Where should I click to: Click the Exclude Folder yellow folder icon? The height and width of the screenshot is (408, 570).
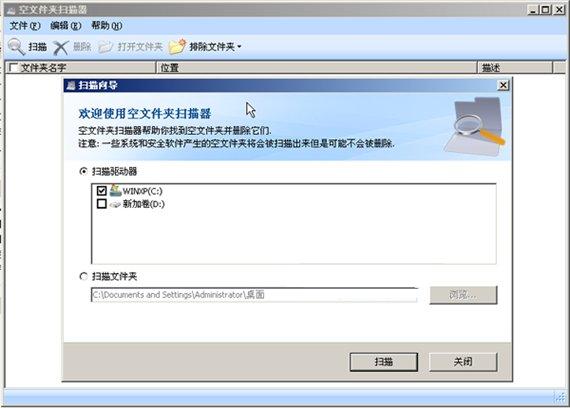(177, 47)
